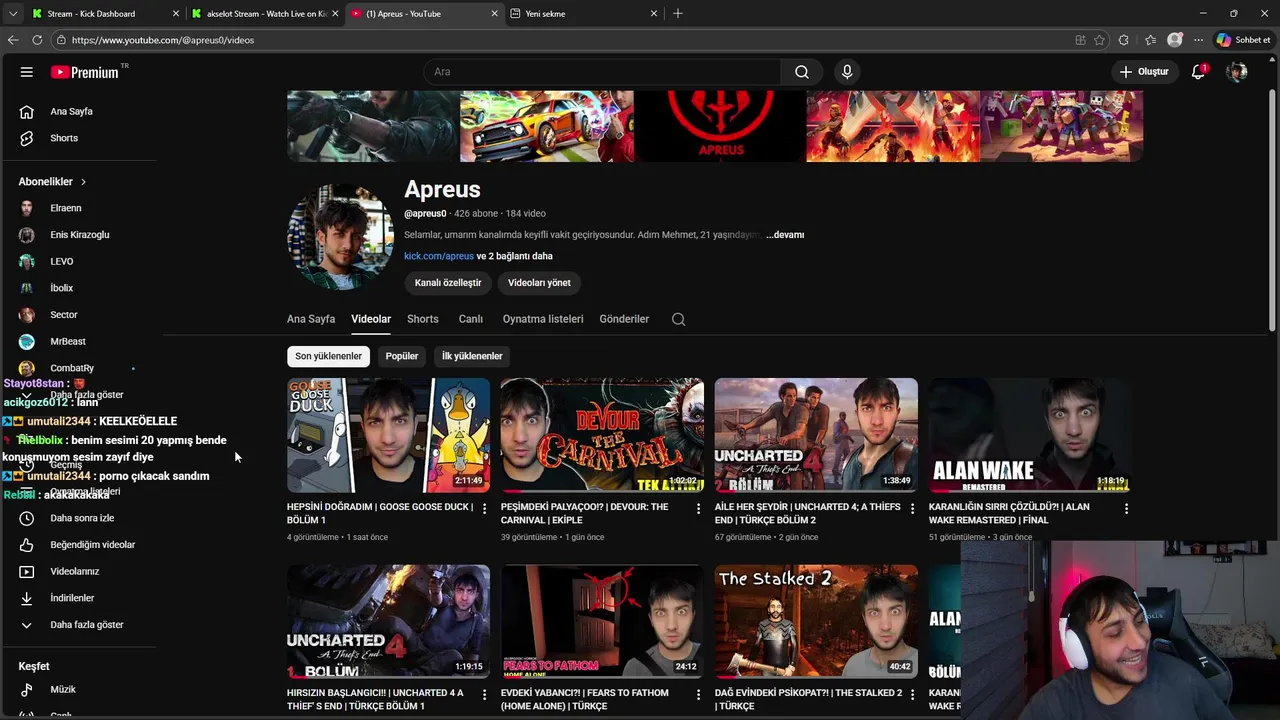The width and height of the screenshot is (1280, 720).
Task: Select Son yüklenenler filter chip
Action: pyautogui.click(x=328, y=356)
